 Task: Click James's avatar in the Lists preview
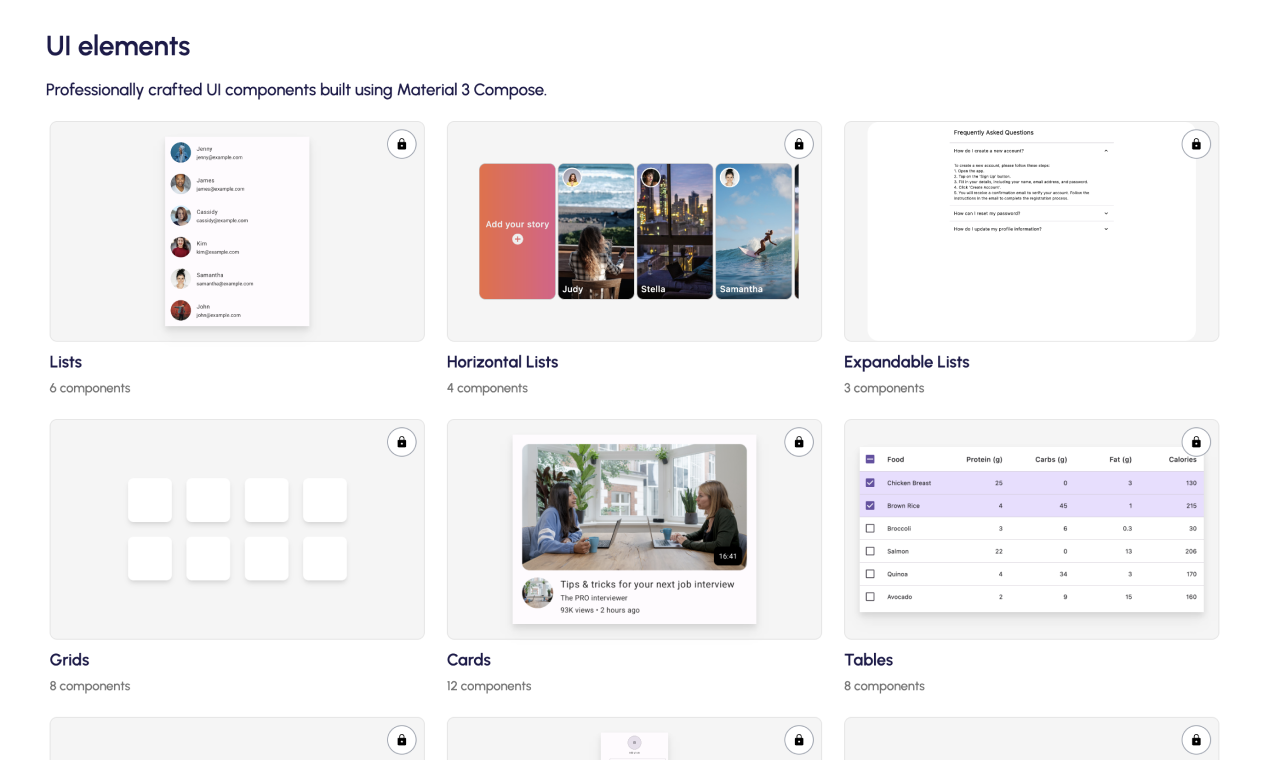(x=180, y=184)
